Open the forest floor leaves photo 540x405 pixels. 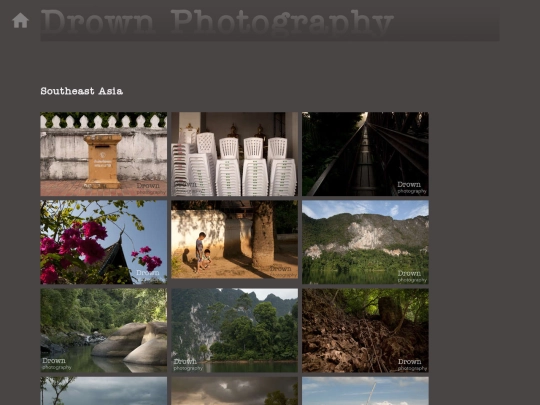click(365, 330)
